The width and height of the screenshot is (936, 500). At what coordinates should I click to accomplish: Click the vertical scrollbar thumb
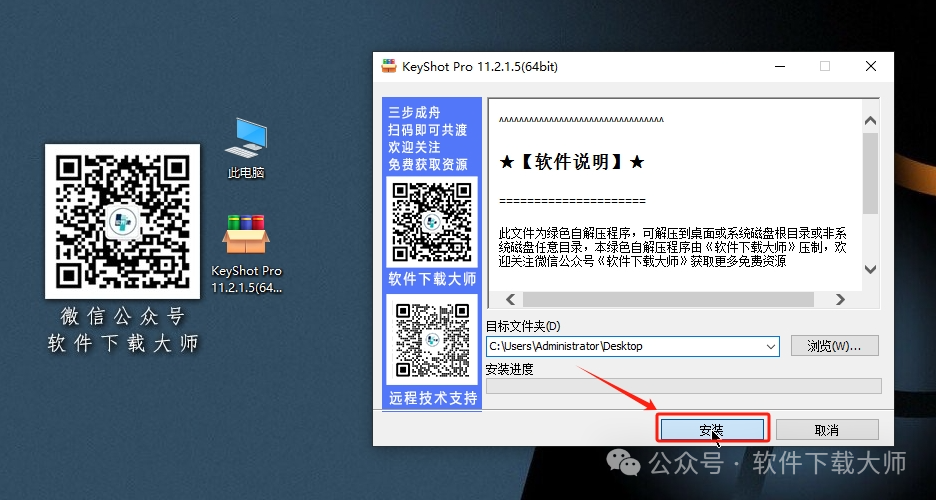click(870, 173)
